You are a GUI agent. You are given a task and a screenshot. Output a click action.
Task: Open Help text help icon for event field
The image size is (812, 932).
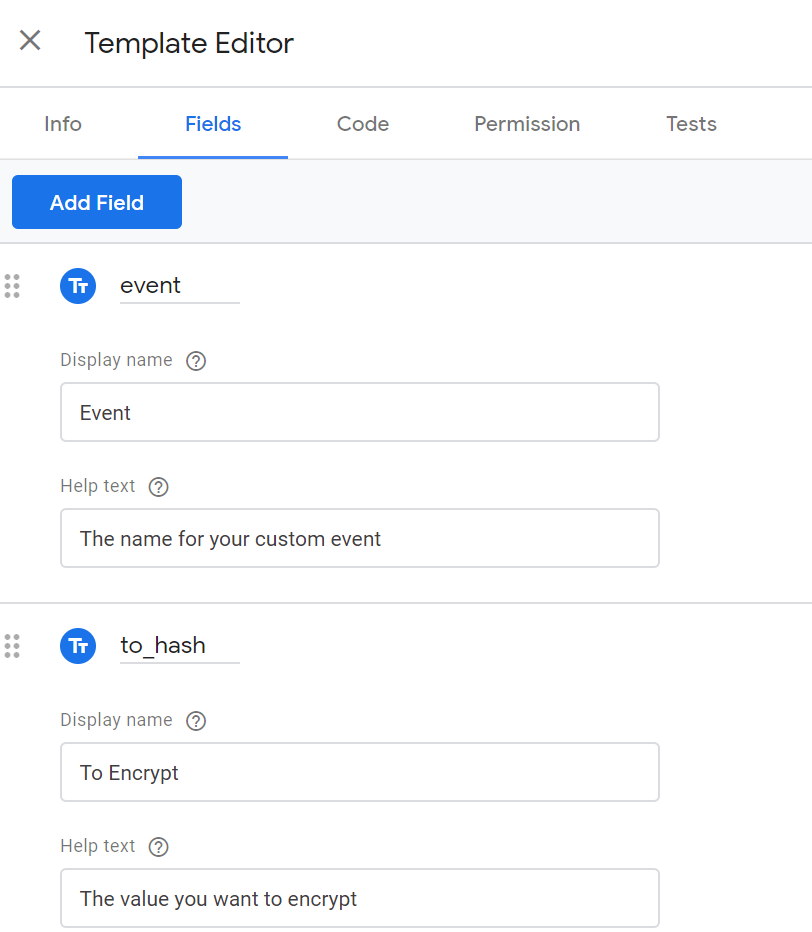pos(158,487)
